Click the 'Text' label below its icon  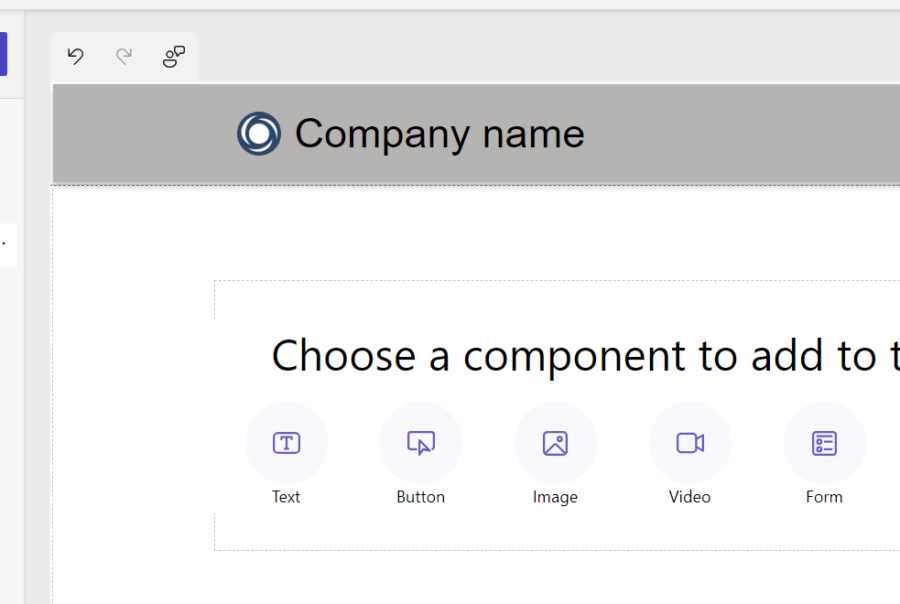tap(286, 496)
